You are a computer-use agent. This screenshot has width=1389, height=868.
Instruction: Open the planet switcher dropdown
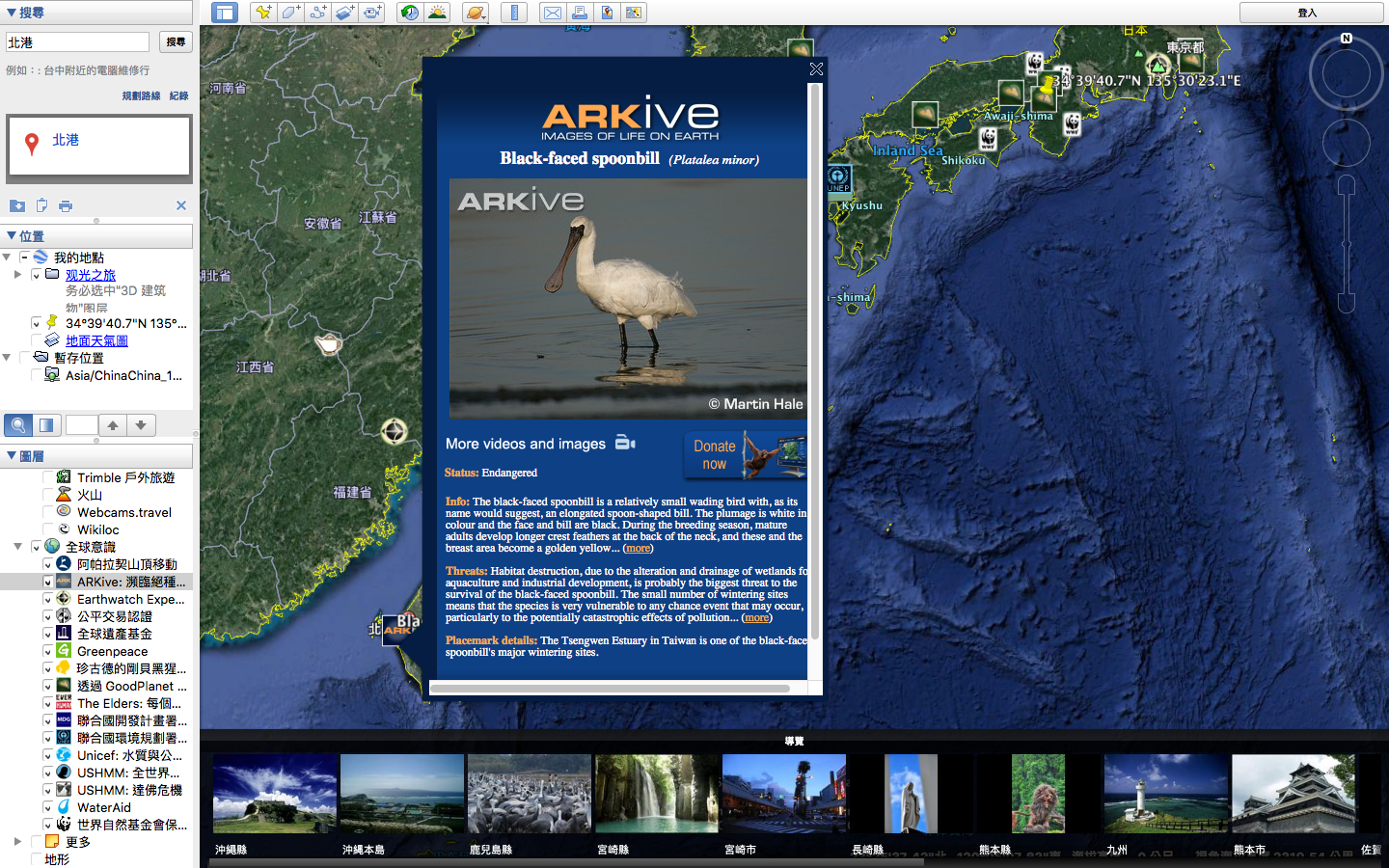coord(476,13)
